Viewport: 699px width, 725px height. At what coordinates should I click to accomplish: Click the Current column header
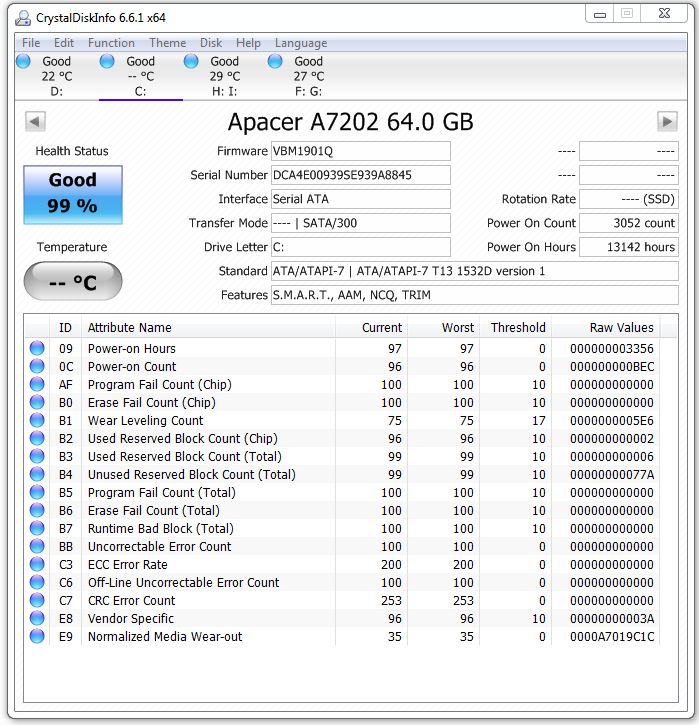(371, 328)
